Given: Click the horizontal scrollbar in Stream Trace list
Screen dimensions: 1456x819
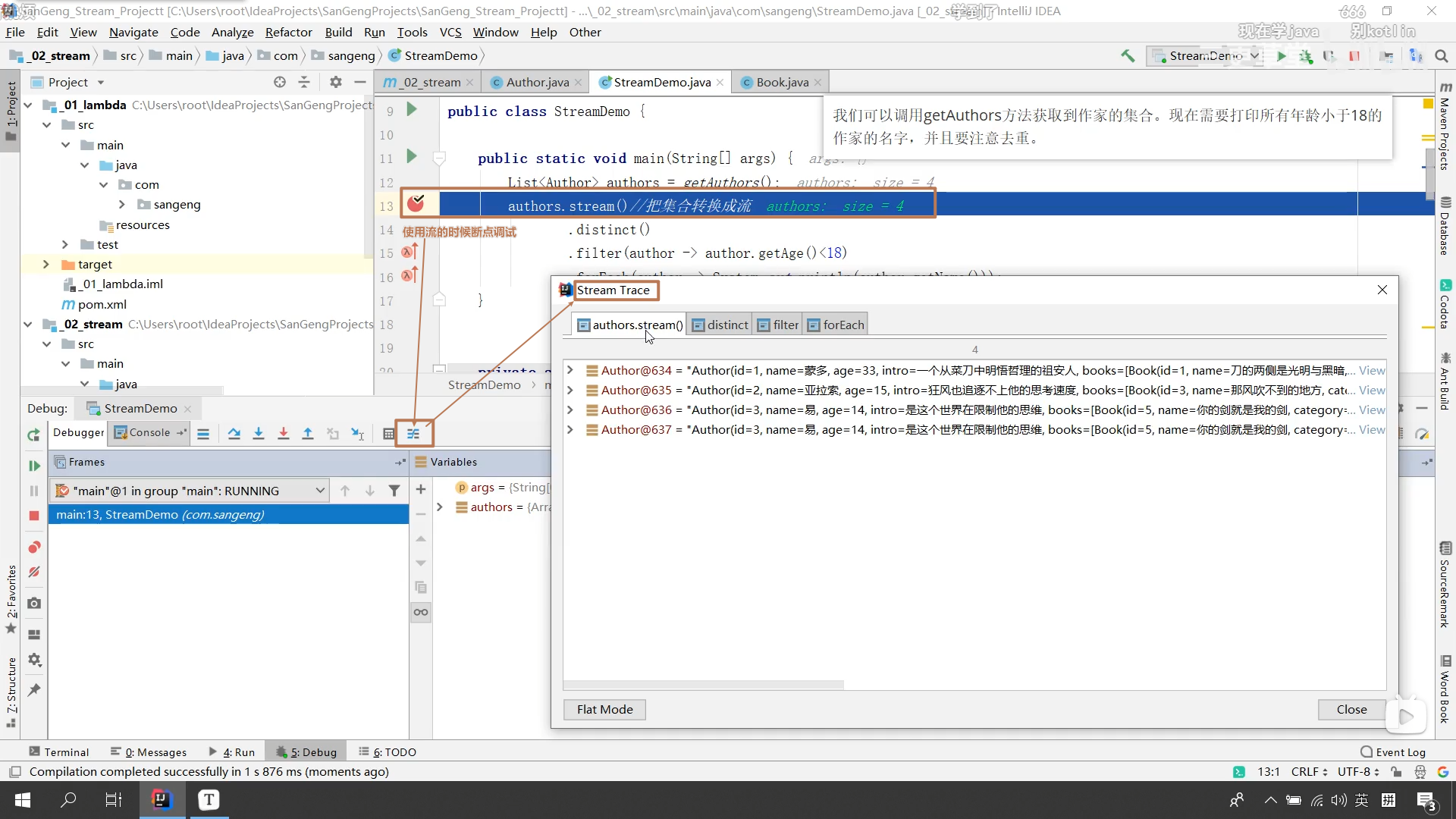Looking at the screenshot, I should pyautogui.click(x=703, y=684).
